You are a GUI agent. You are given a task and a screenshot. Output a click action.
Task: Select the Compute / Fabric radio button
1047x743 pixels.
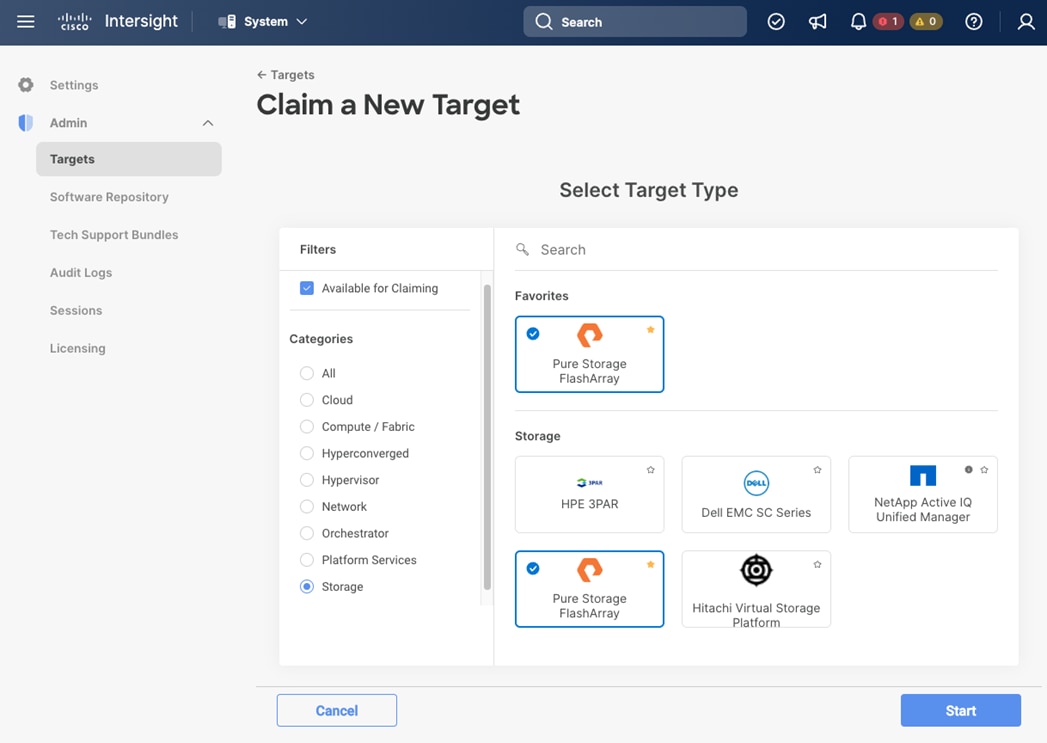tap(306, 427)
